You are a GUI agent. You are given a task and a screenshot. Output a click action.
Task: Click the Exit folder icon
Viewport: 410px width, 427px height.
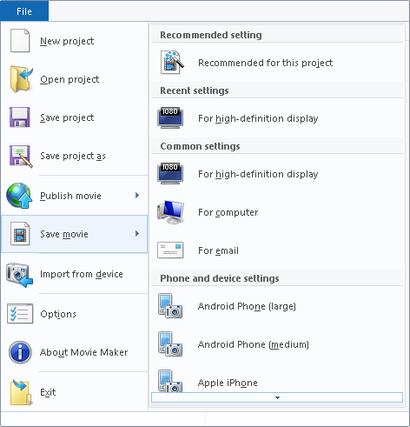(21, 392)
